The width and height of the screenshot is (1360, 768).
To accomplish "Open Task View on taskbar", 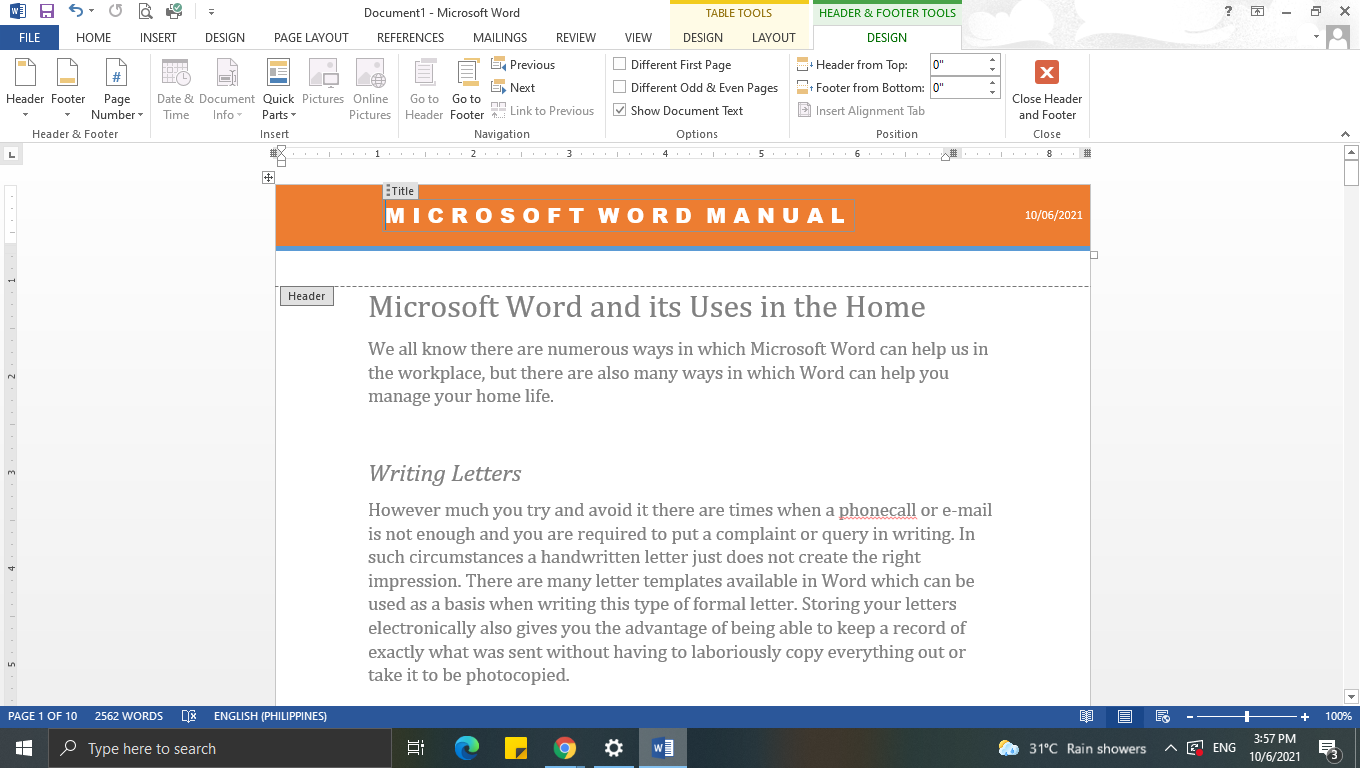I will click(x=416, y=748).
